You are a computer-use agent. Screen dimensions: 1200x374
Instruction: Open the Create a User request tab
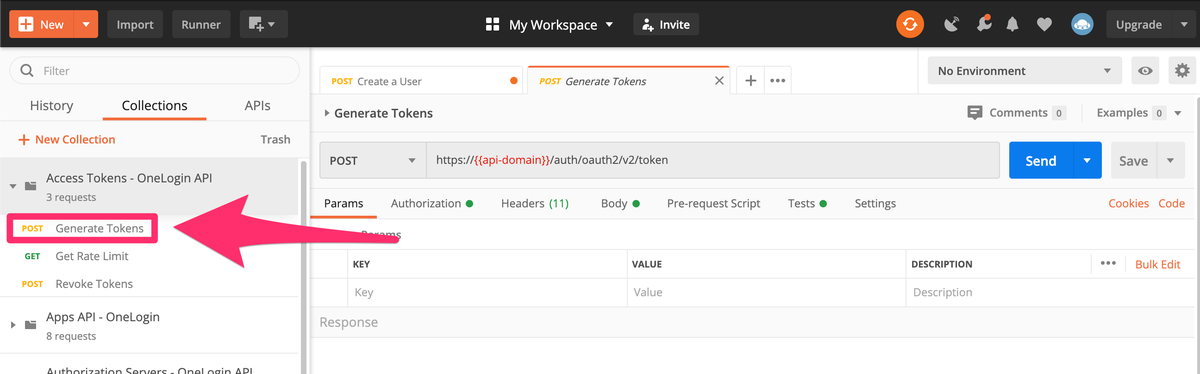[421, 81]
